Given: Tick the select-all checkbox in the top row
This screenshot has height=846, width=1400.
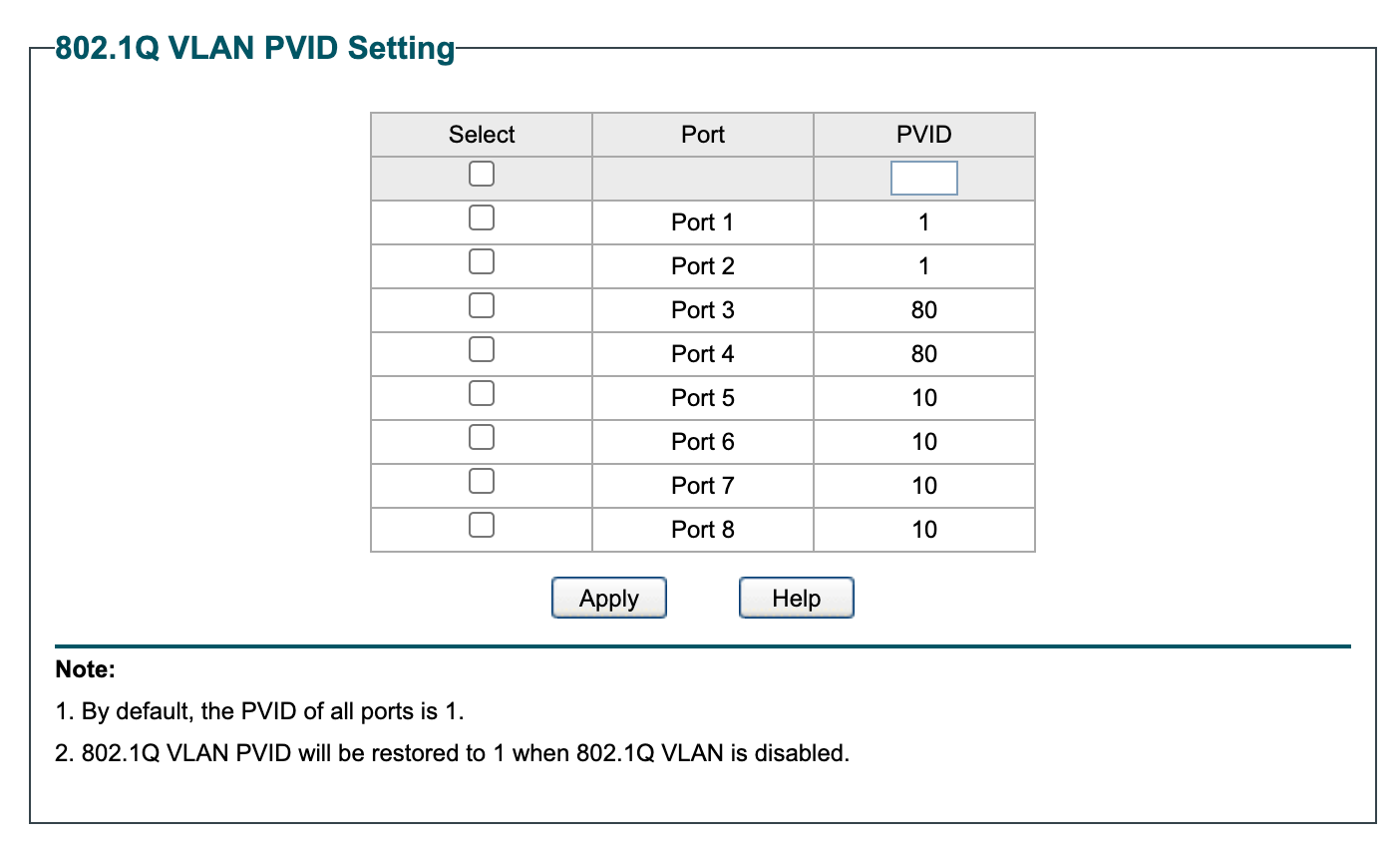Looking at the screenshot, I should pos(482,175).
